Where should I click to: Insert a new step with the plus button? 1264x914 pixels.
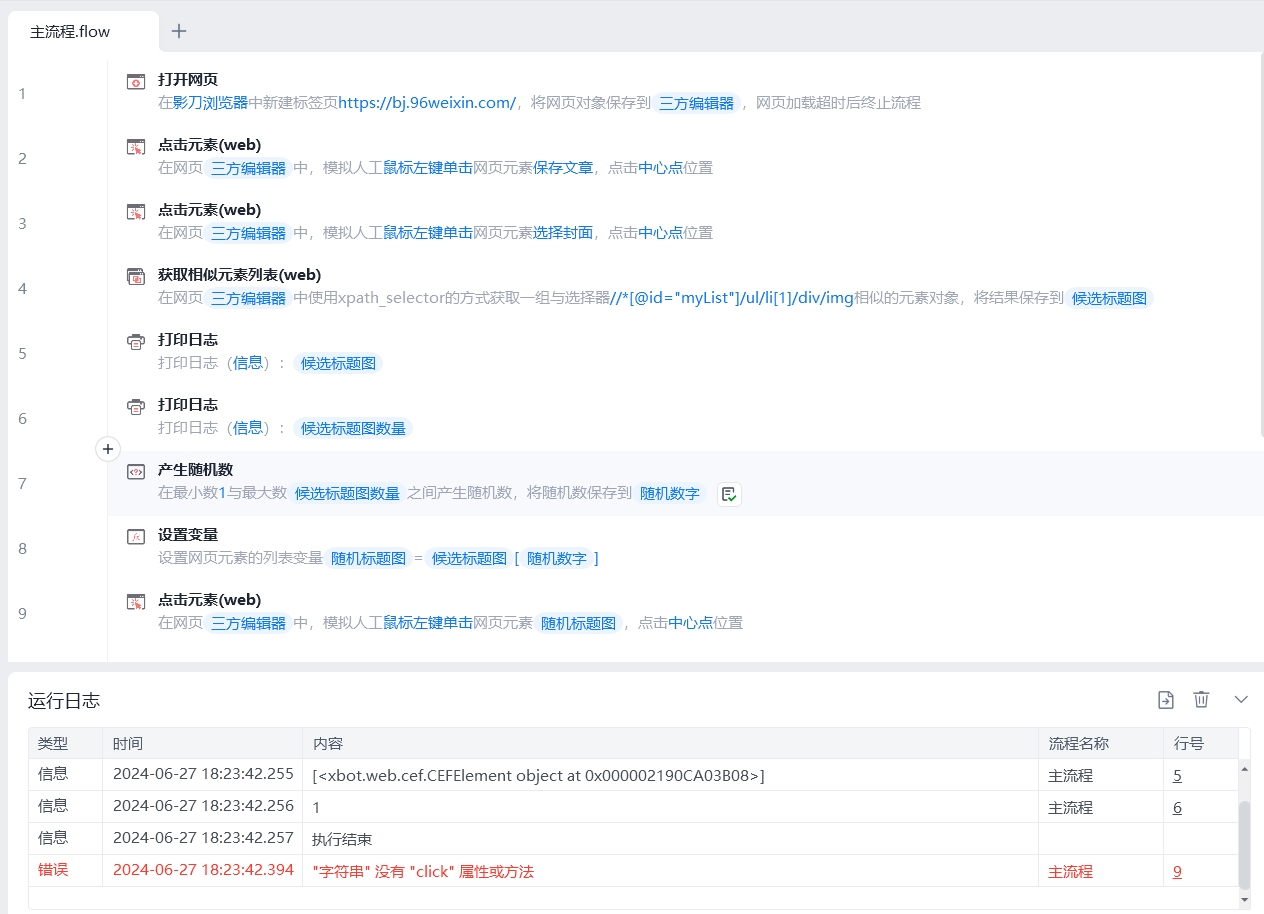point(108,449)
